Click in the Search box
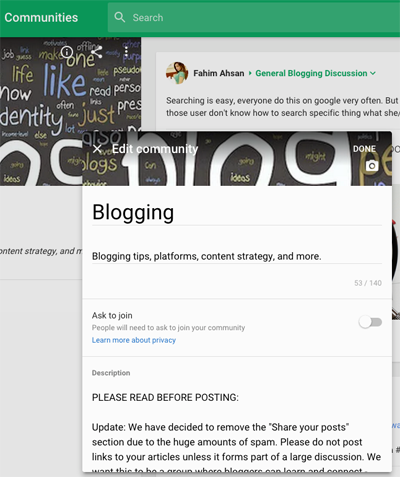The height and width of the screenshot is (477, 400). pos(253,17)
